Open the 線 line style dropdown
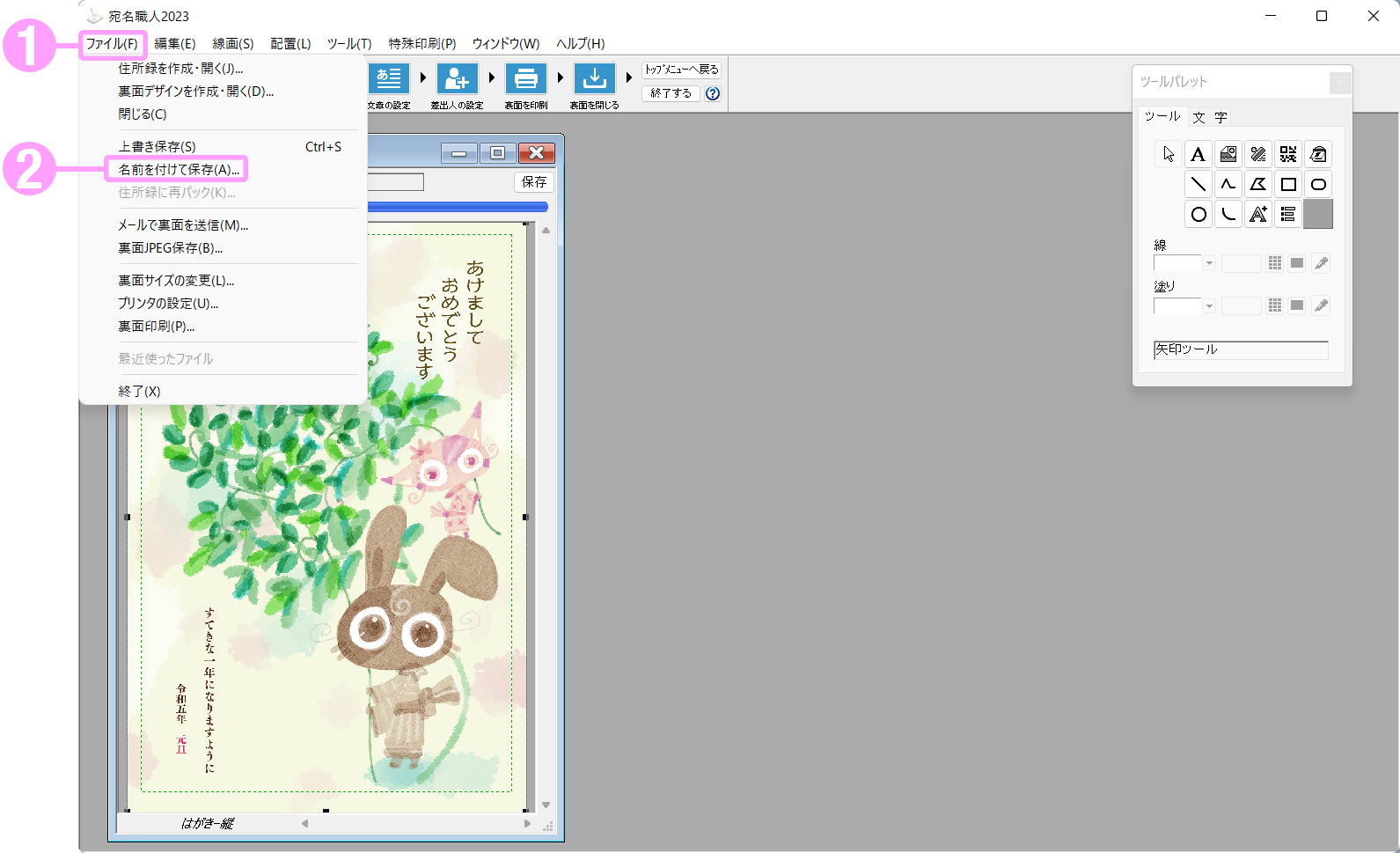 tap(1209, 263)
